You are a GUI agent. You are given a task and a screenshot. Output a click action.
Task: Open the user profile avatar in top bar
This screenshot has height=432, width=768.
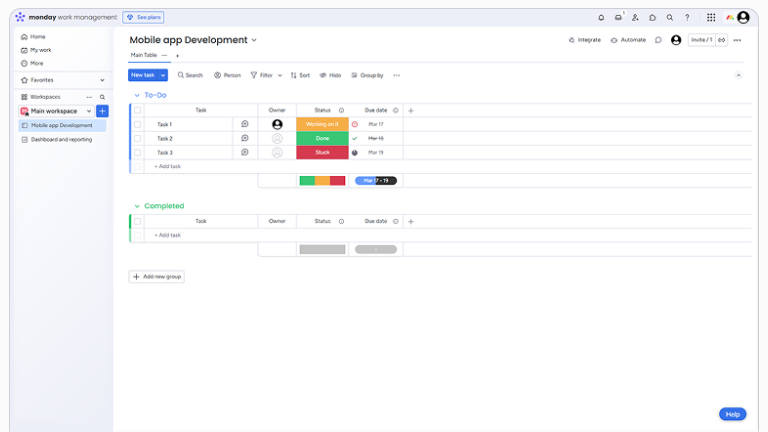[743, 18]
